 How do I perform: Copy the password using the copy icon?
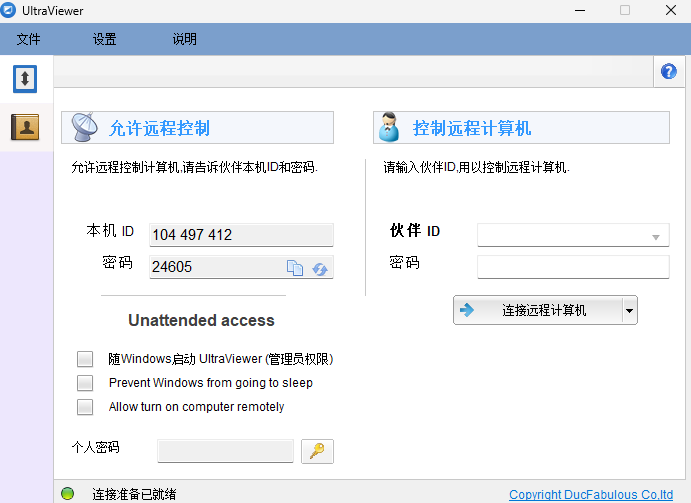(295, 268)
